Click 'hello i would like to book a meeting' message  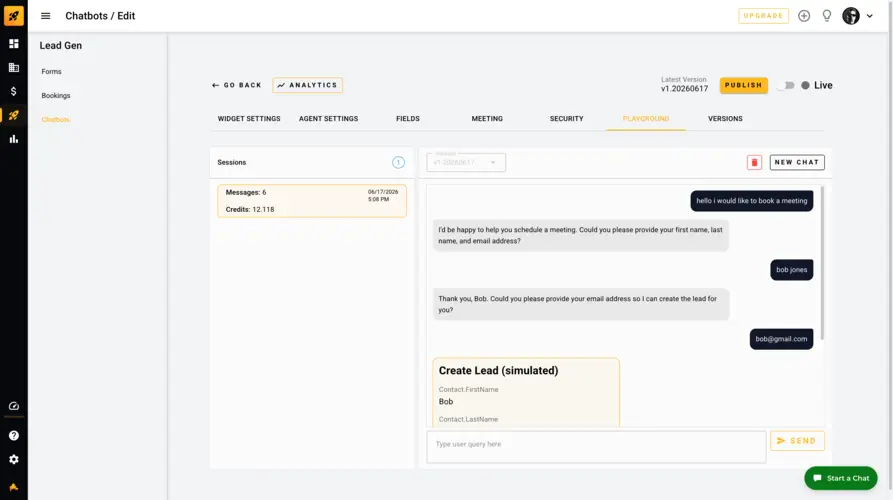(751, 201)
